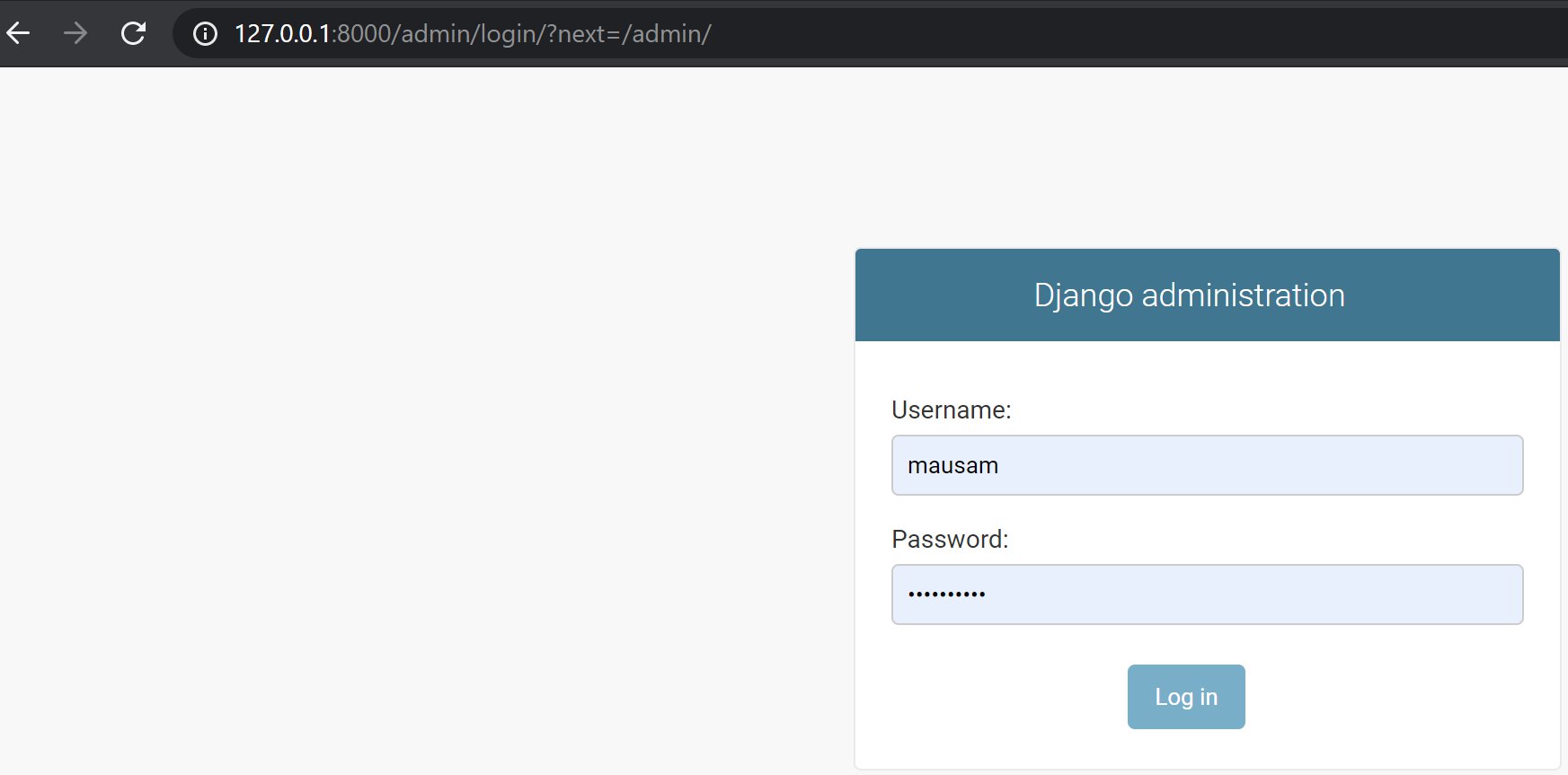Click the browser back arrow
This screenshot has width=1568, height=775.
click(x=19, y=34)
